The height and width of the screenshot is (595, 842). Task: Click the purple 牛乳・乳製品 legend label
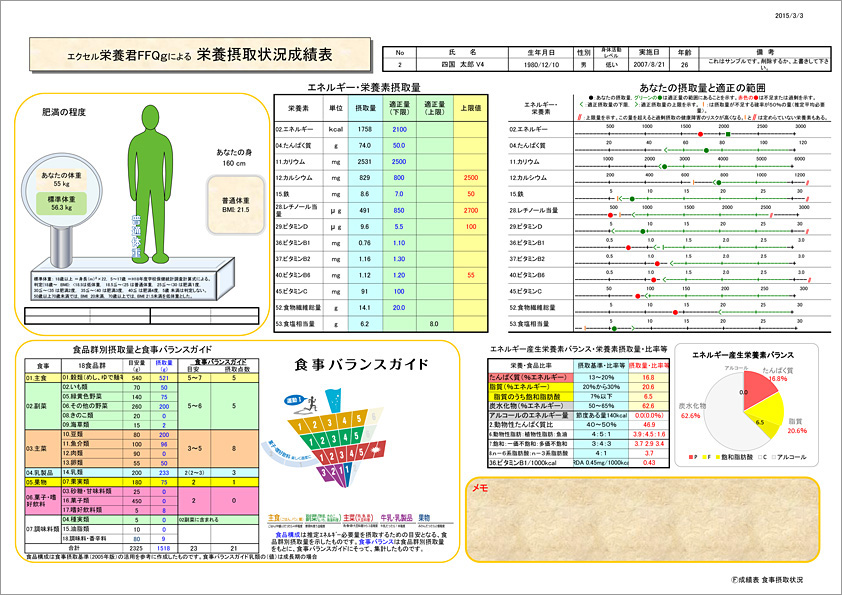[396, 518]
